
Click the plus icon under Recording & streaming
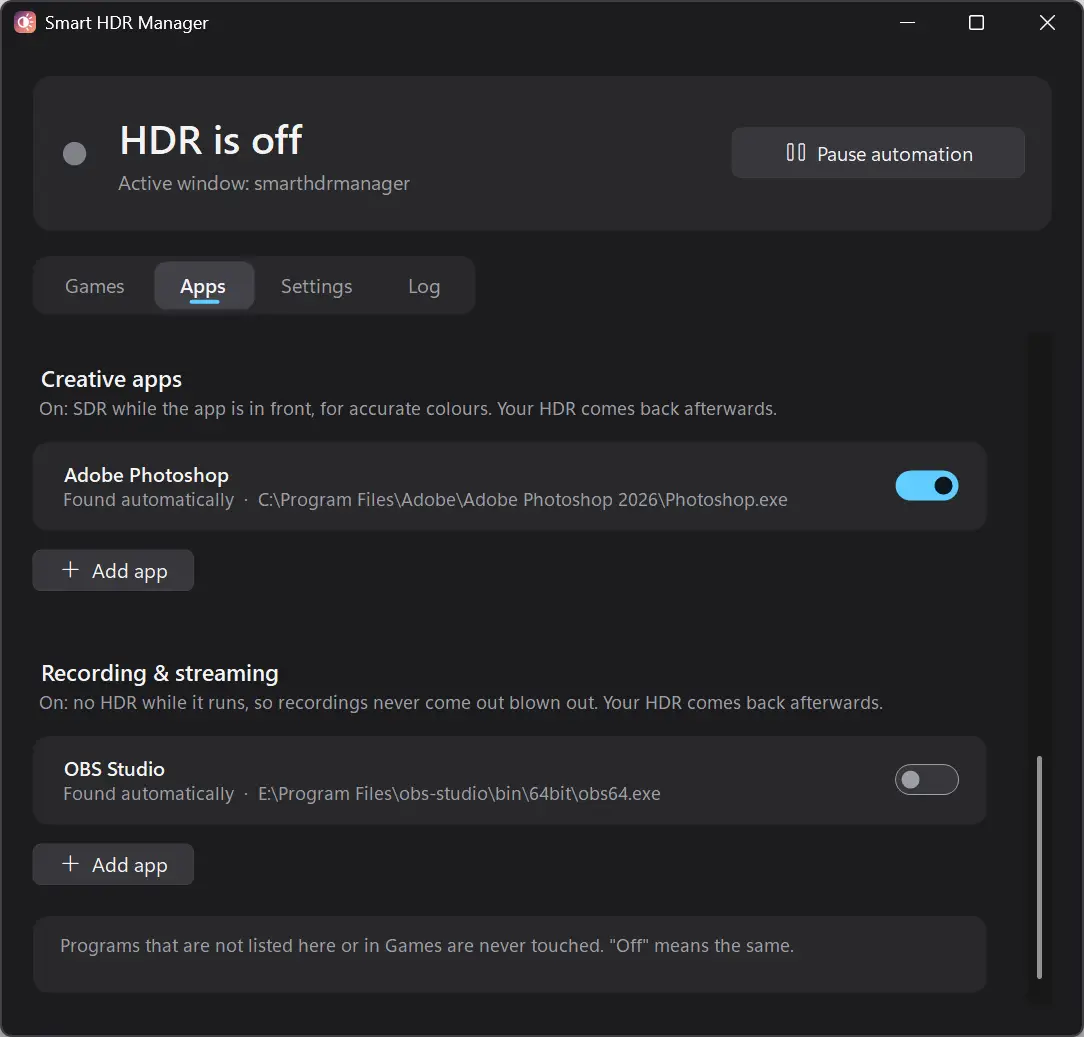(71, 863)
